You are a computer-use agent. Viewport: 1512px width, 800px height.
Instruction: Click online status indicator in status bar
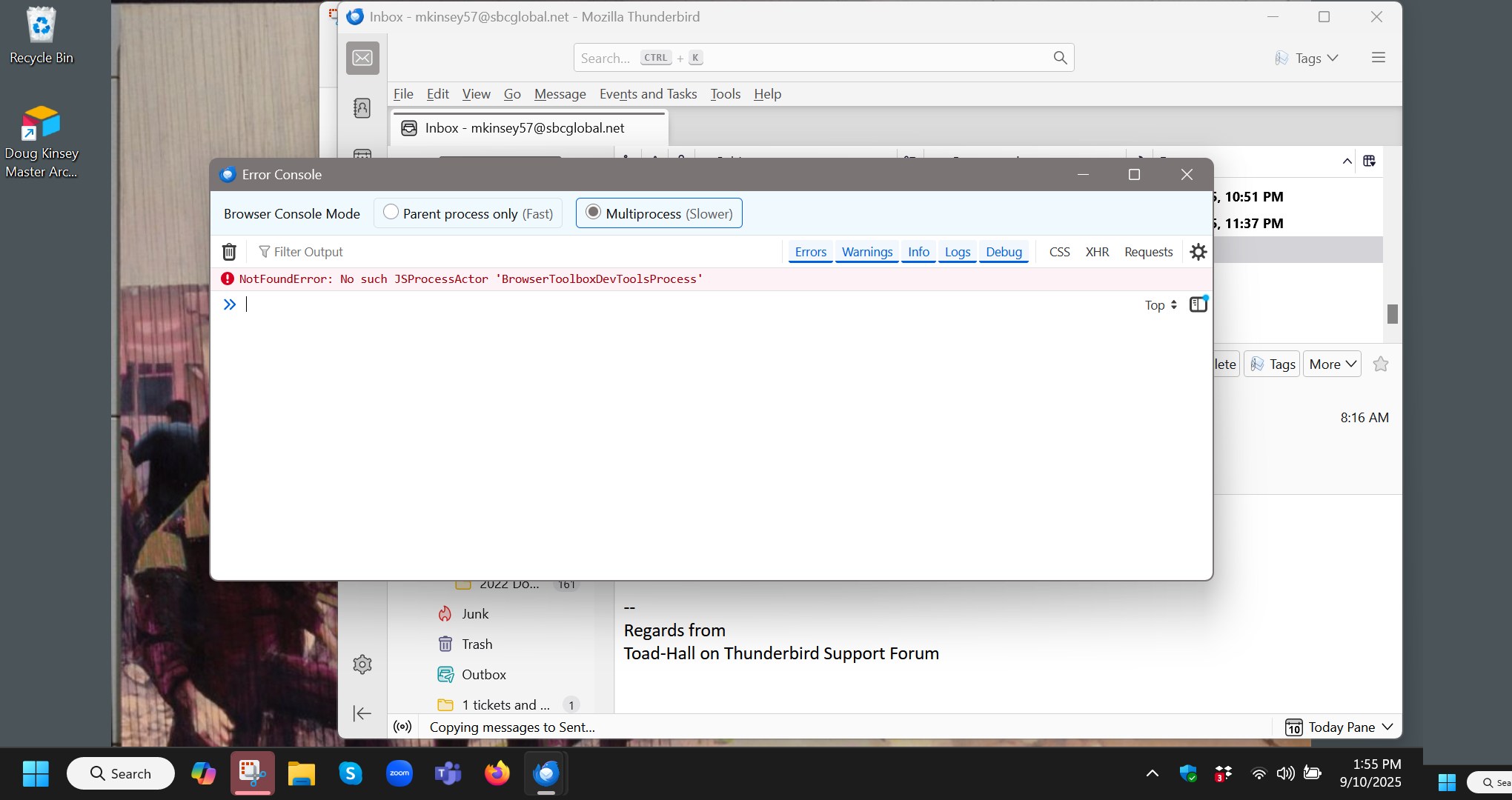coord(402,727)
